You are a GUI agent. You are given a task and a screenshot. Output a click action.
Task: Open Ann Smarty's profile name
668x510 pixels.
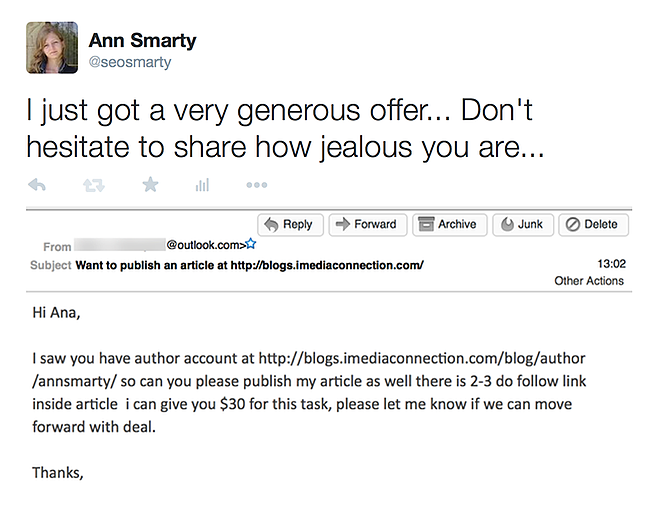(142, 41)
